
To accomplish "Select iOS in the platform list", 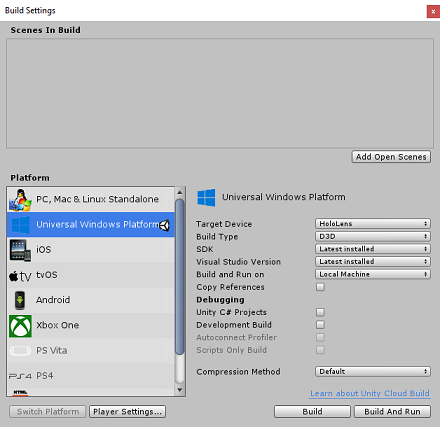I will [x=91, y=250].
